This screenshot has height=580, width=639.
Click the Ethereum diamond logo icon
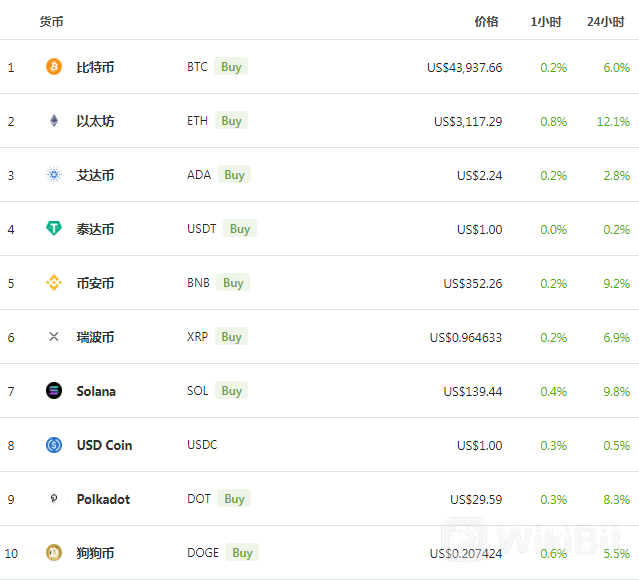(x=54, y=121)
